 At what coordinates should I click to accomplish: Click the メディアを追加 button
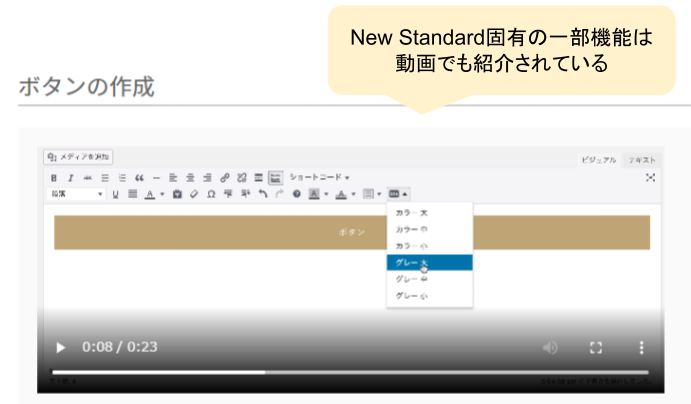79,157
